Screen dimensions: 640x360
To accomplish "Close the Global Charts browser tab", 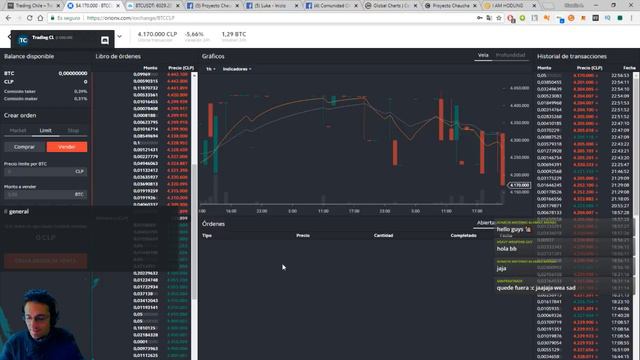I will click(x=416, y=6).
